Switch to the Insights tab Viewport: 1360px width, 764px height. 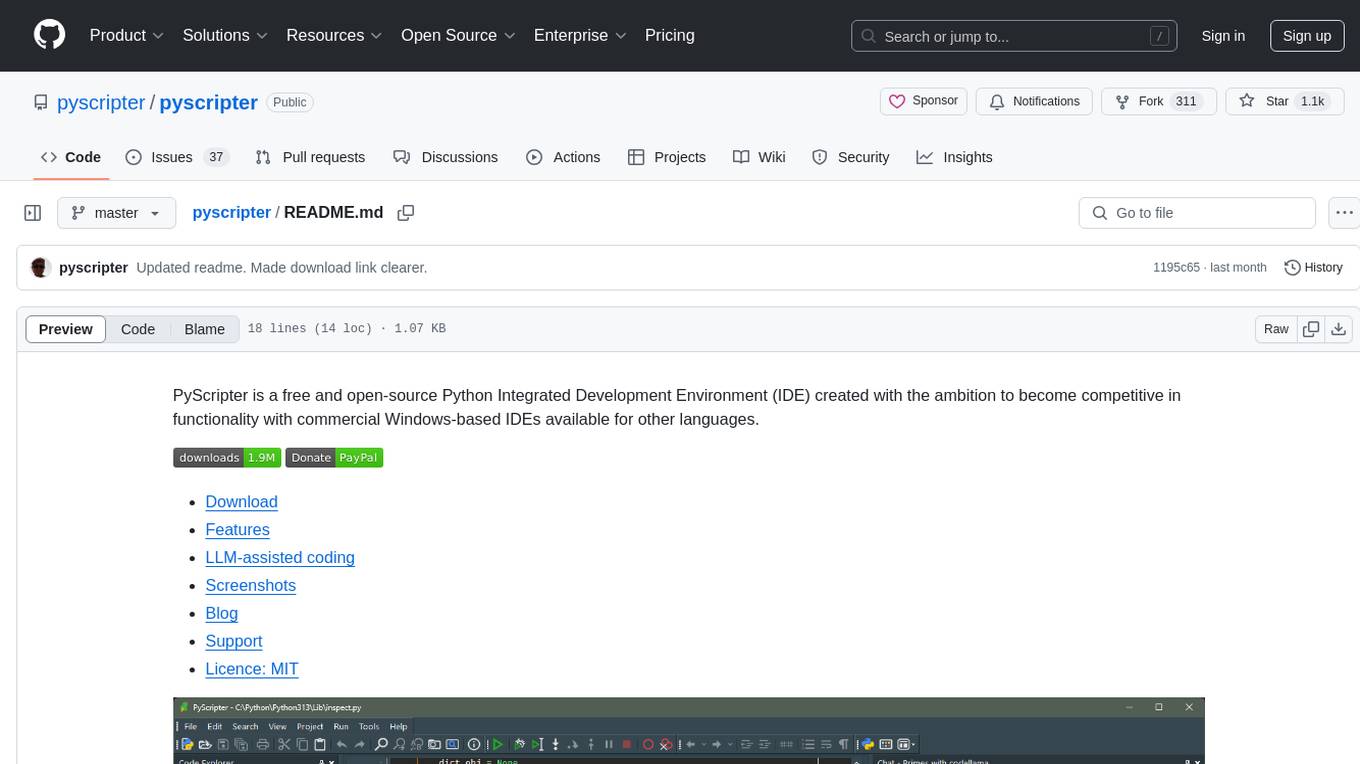(955, 157)
